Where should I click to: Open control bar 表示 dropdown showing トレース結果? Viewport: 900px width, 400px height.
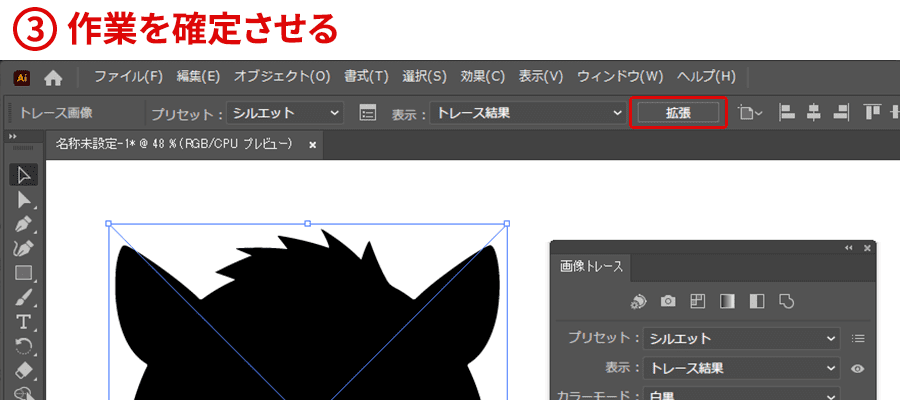(527, 113)
